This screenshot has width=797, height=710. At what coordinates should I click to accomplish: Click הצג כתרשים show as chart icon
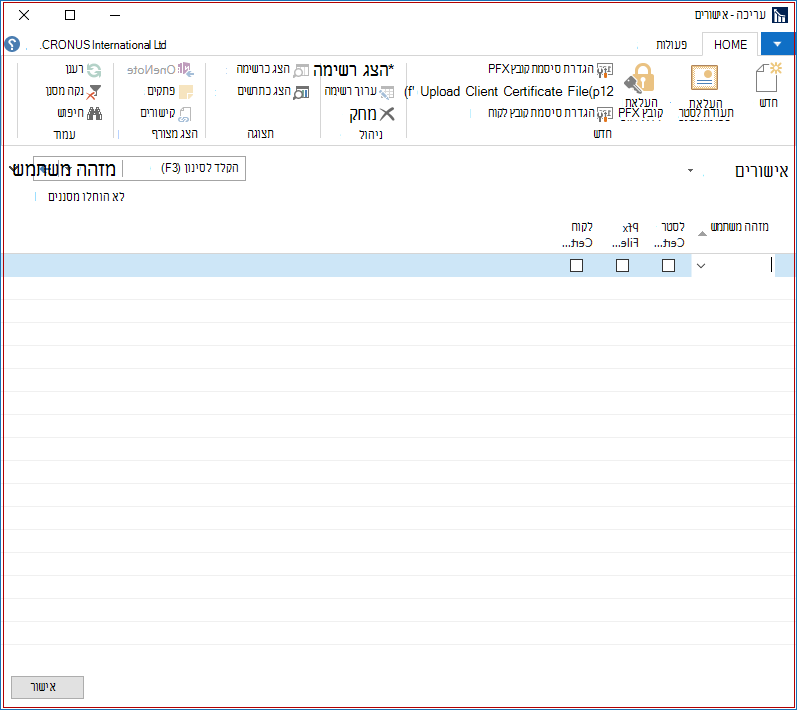click(x=301, y=92)
